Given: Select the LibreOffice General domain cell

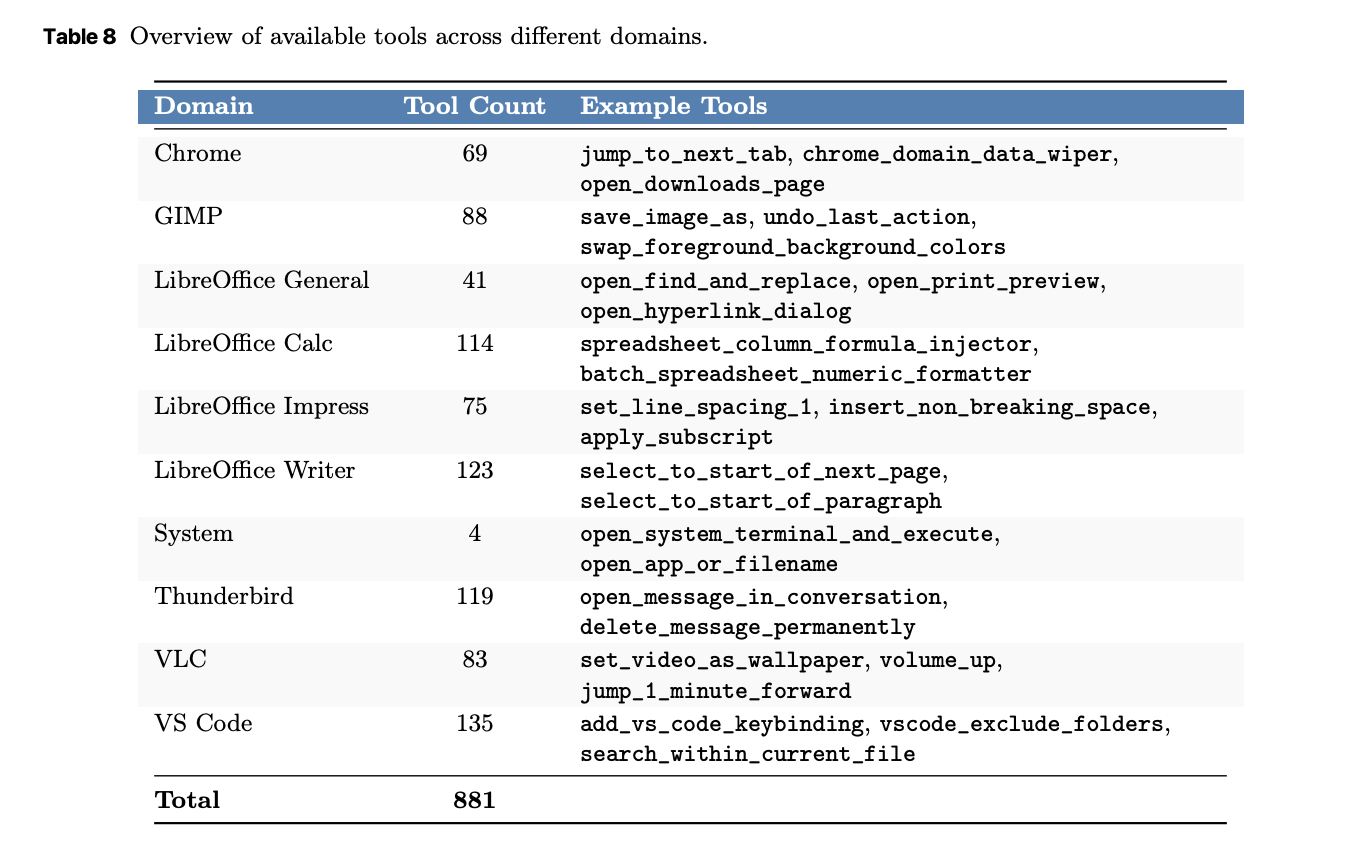Looking at the screenshot, I should (262, 280).
